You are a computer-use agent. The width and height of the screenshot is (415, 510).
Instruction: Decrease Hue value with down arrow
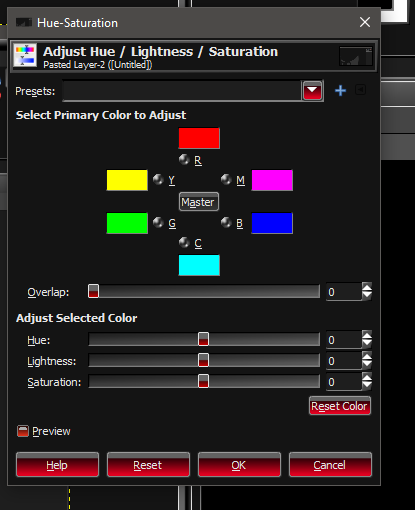367,344
